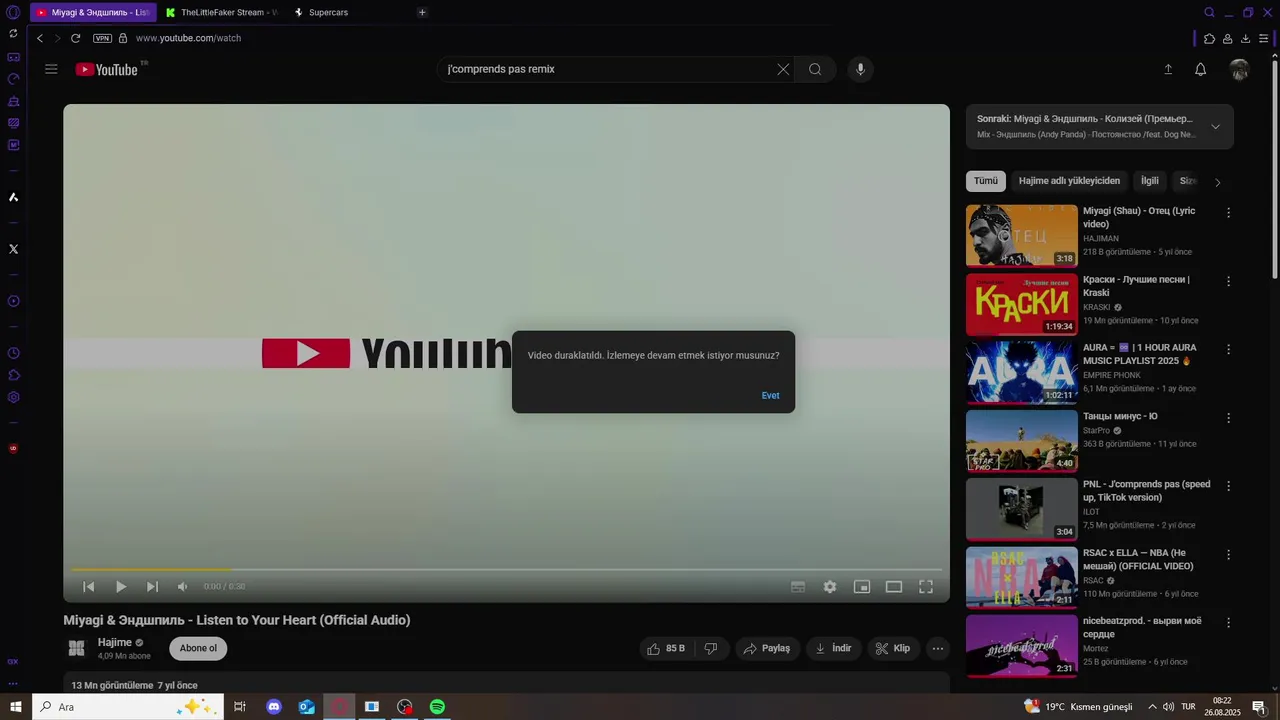
Task: Select the Tümü filter chip
Action: [986, 181]
